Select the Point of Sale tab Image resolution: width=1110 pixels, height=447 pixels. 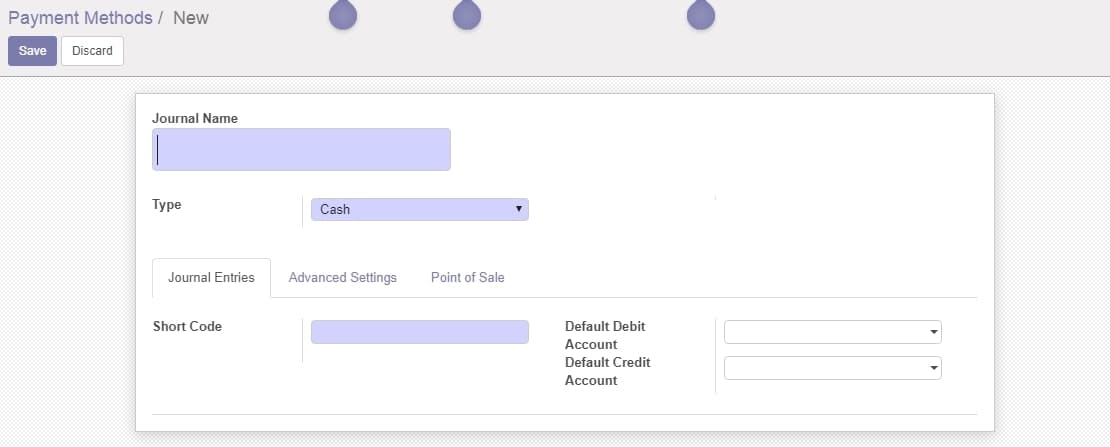point(468,278)
